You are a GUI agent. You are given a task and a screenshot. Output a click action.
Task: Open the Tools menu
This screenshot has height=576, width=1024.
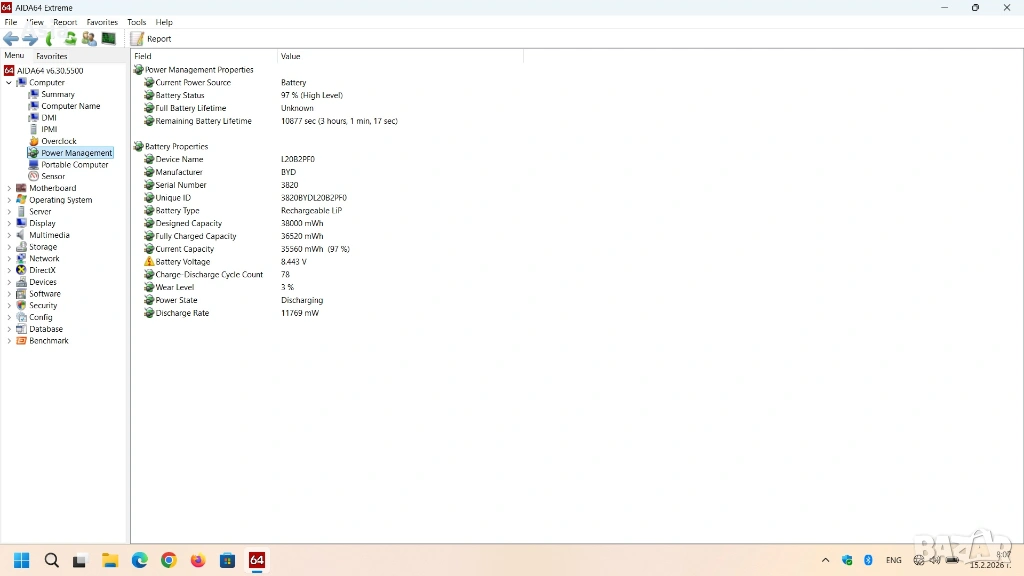[136, 22]
